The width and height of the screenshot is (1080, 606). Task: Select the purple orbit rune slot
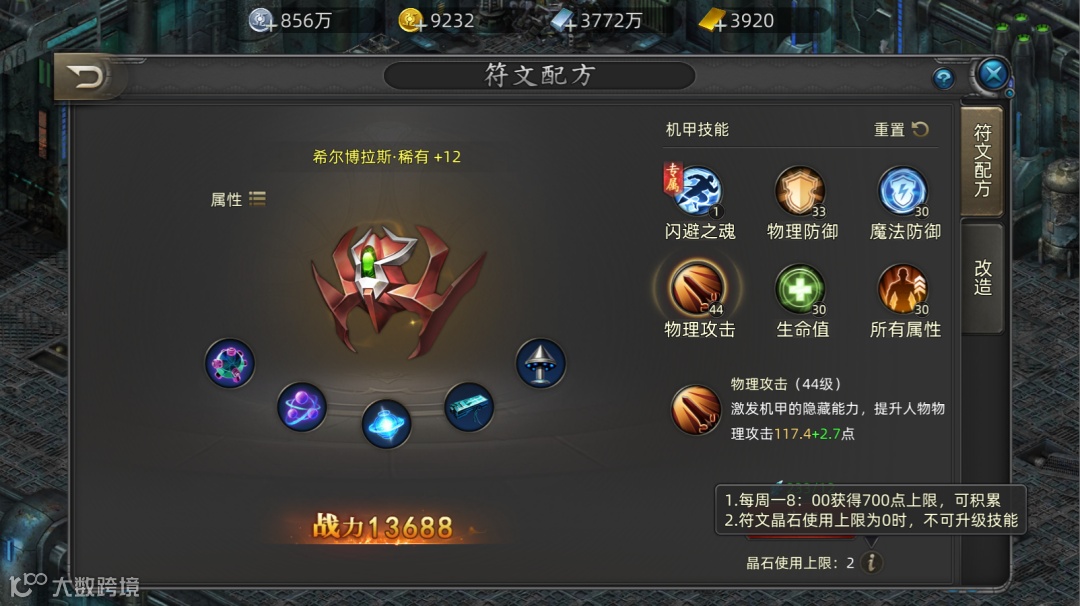pyautogui.click(x=302, y=407)
